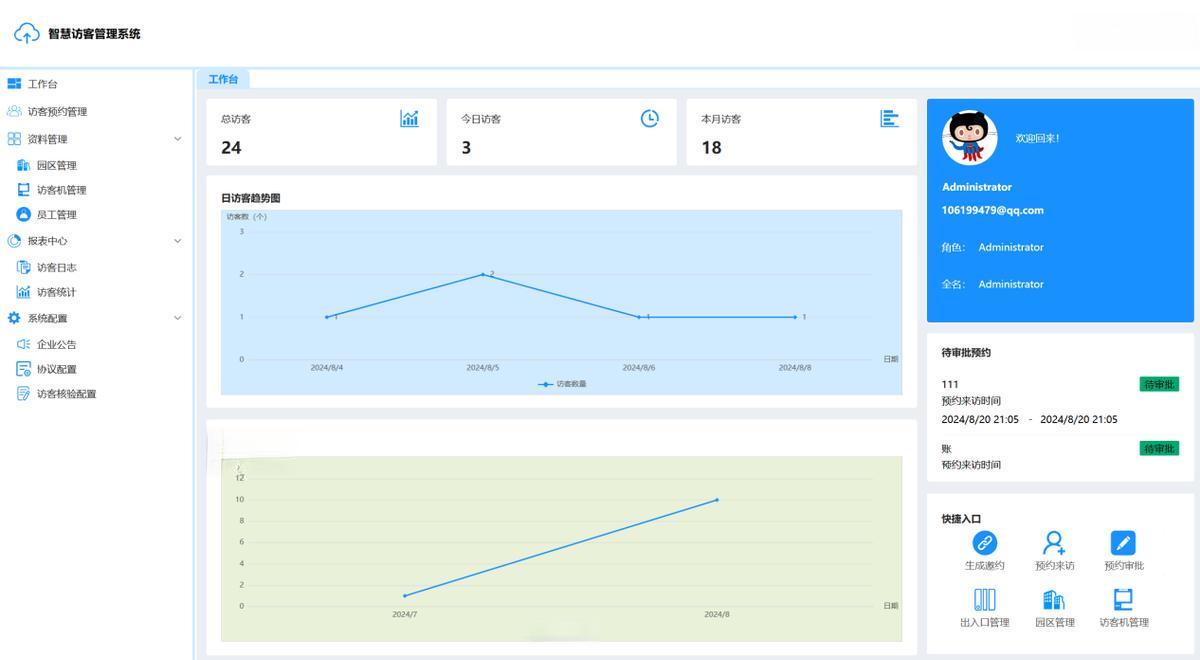Open 访客机管理 quick entry icon
This screenshot has width=1200, height=660.
1123,599
